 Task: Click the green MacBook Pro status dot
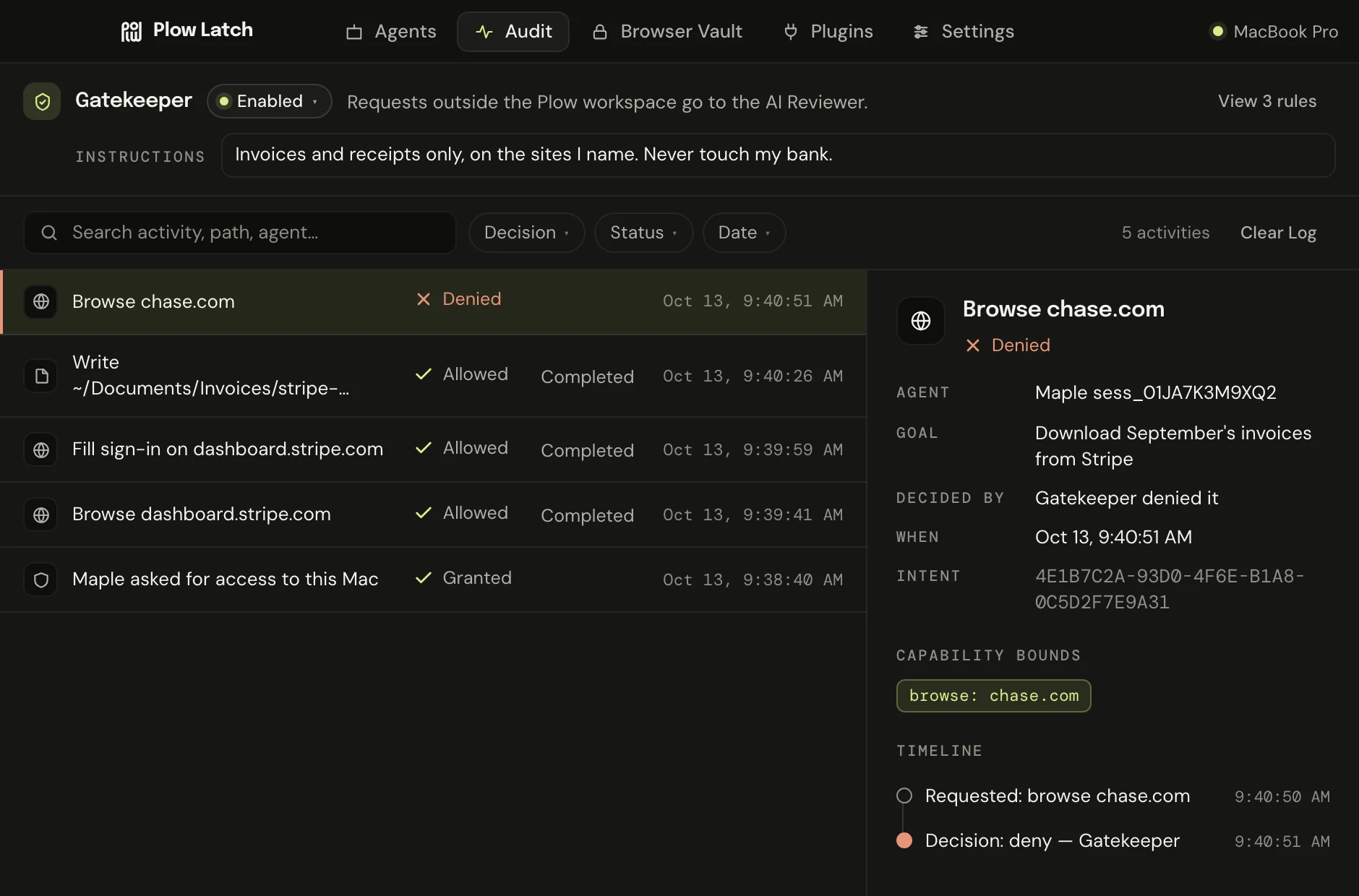click(1218, 31)
